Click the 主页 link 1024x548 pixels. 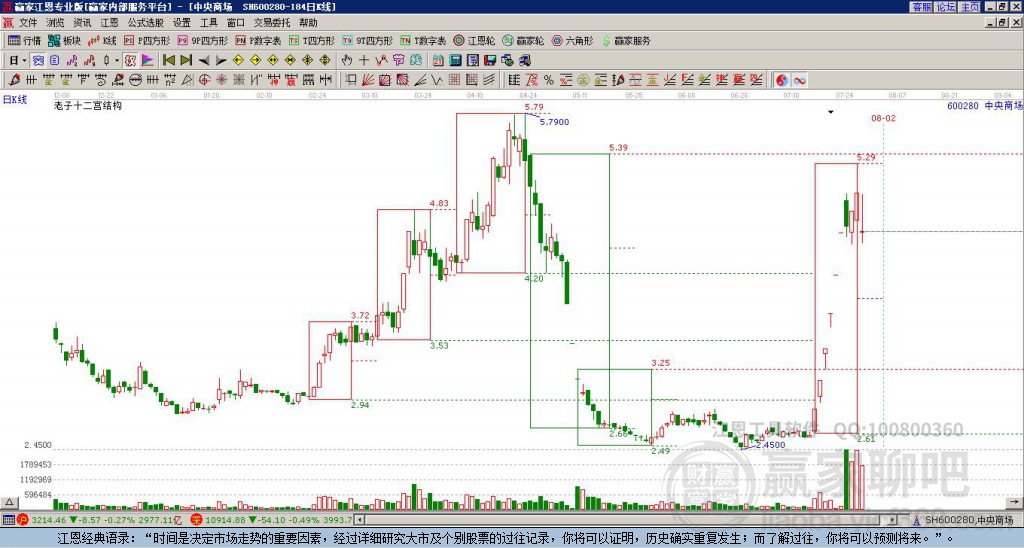[970, 7]
